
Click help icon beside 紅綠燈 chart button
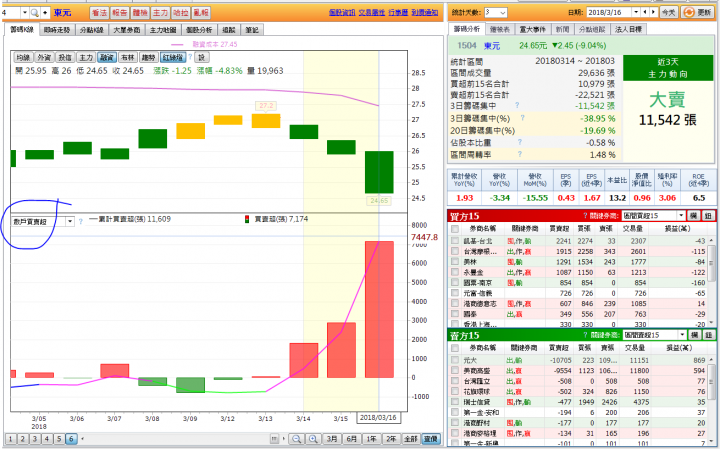190,57
